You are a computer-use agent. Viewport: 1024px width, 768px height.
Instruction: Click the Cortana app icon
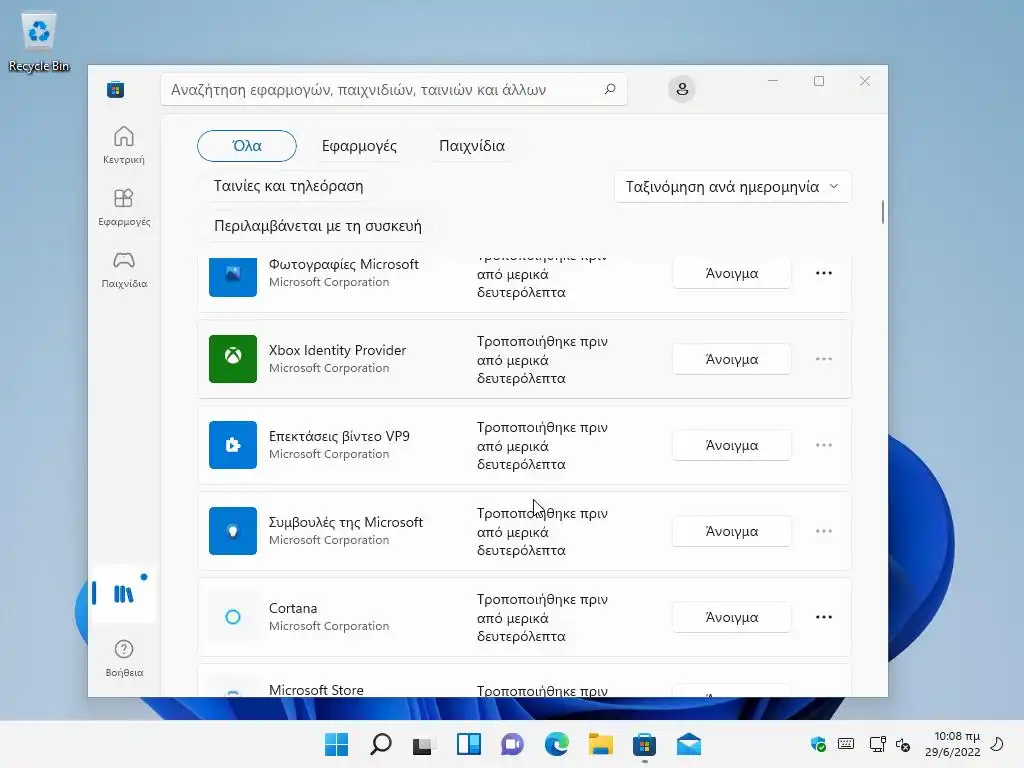(232, 616)
